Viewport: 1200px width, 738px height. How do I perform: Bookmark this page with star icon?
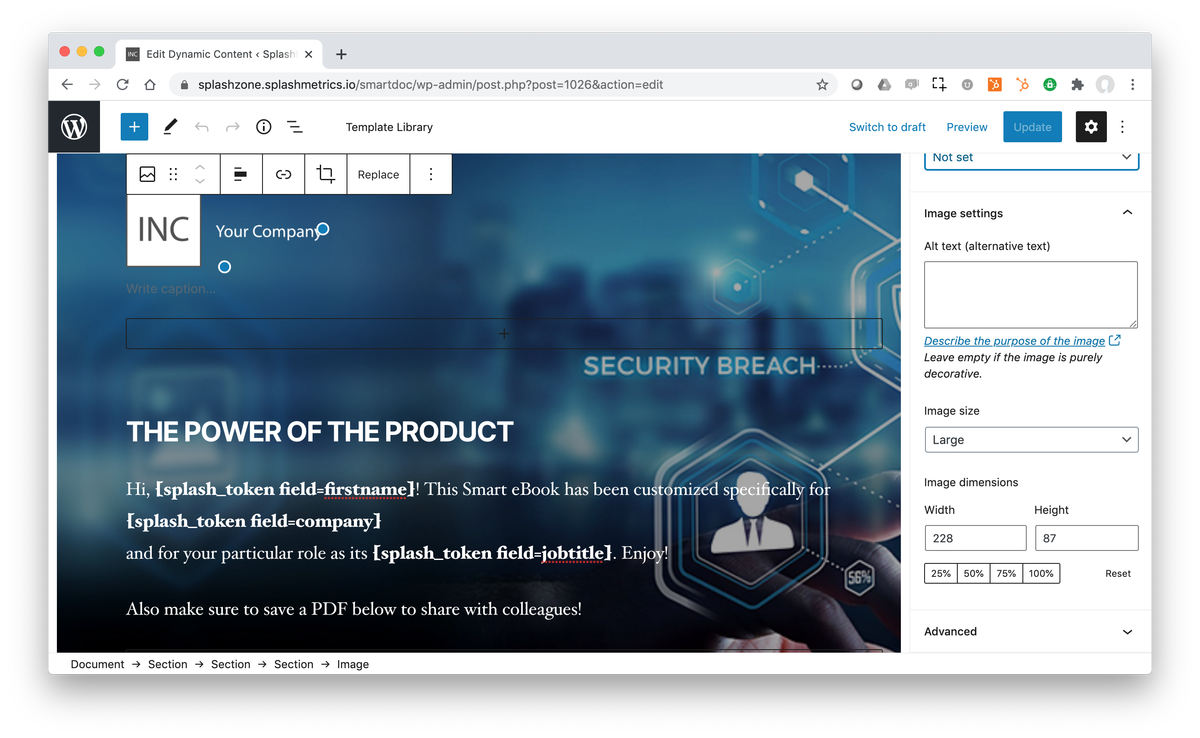(822, 85)
